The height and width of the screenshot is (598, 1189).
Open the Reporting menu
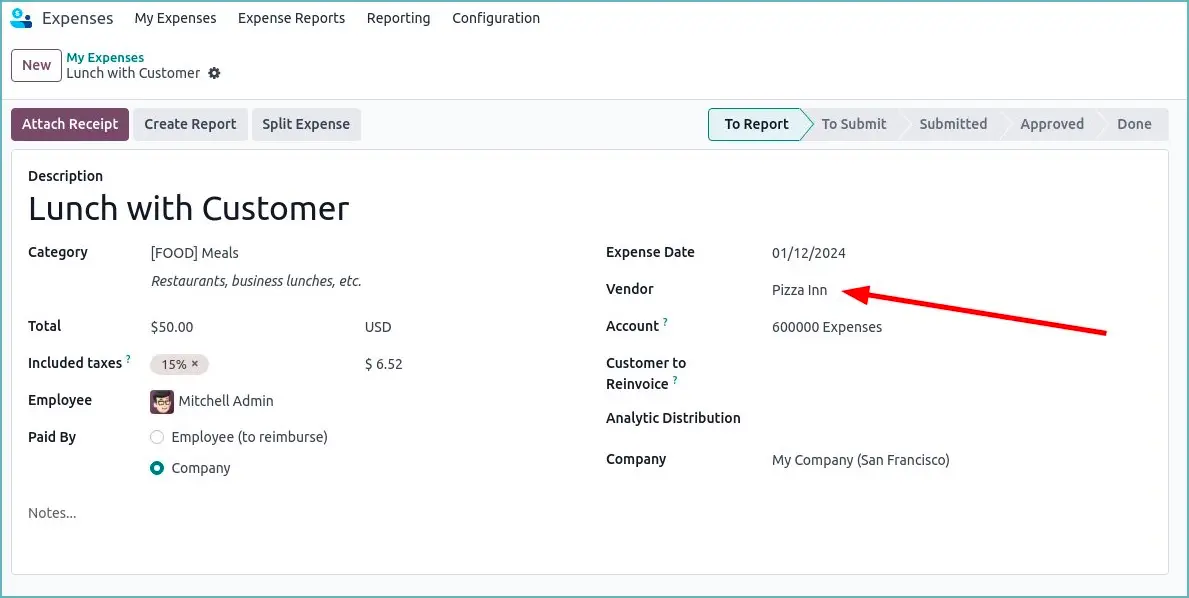point(398,18)
